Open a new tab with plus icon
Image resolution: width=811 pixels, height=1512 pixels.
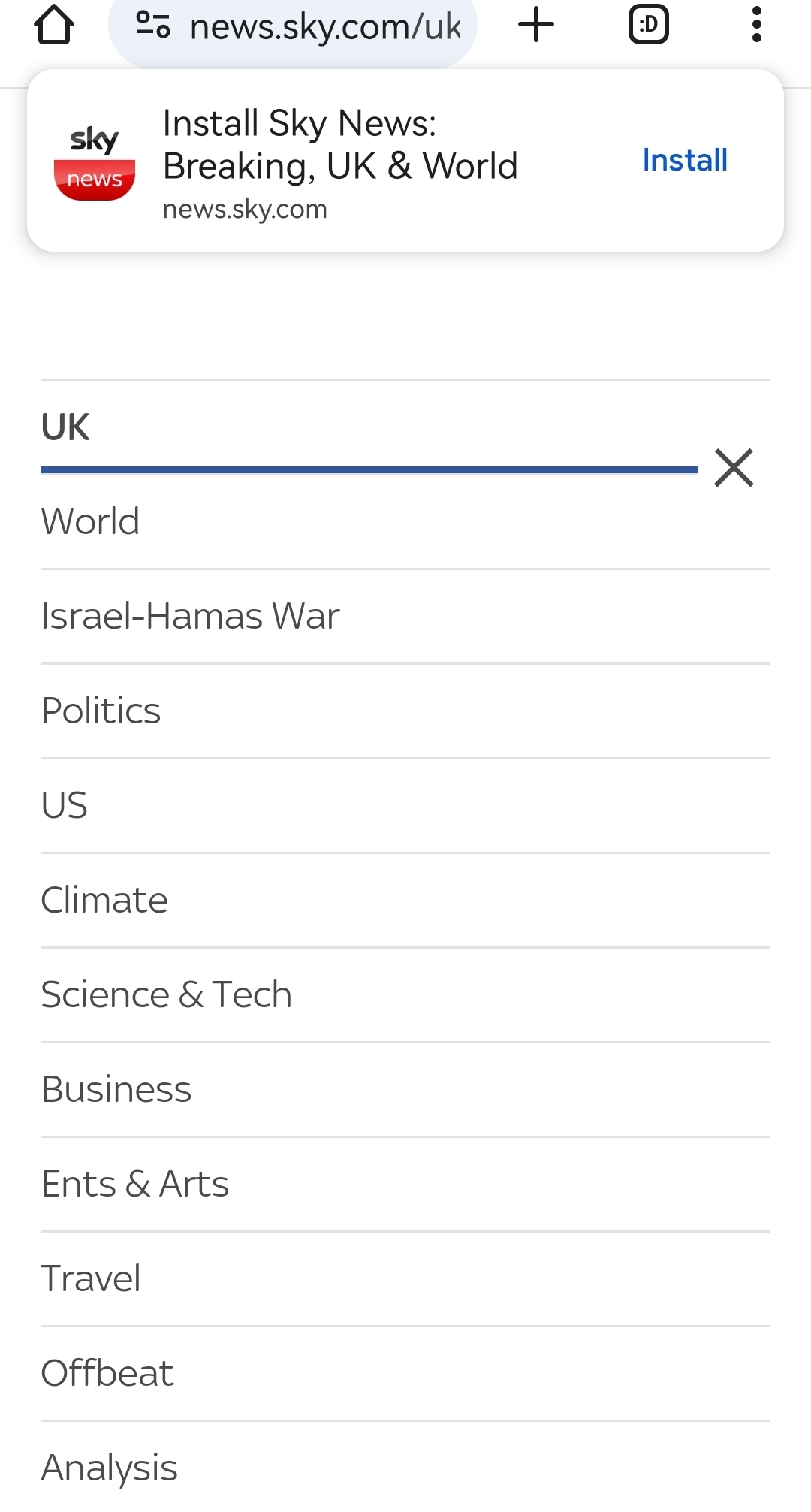point(536,26)
